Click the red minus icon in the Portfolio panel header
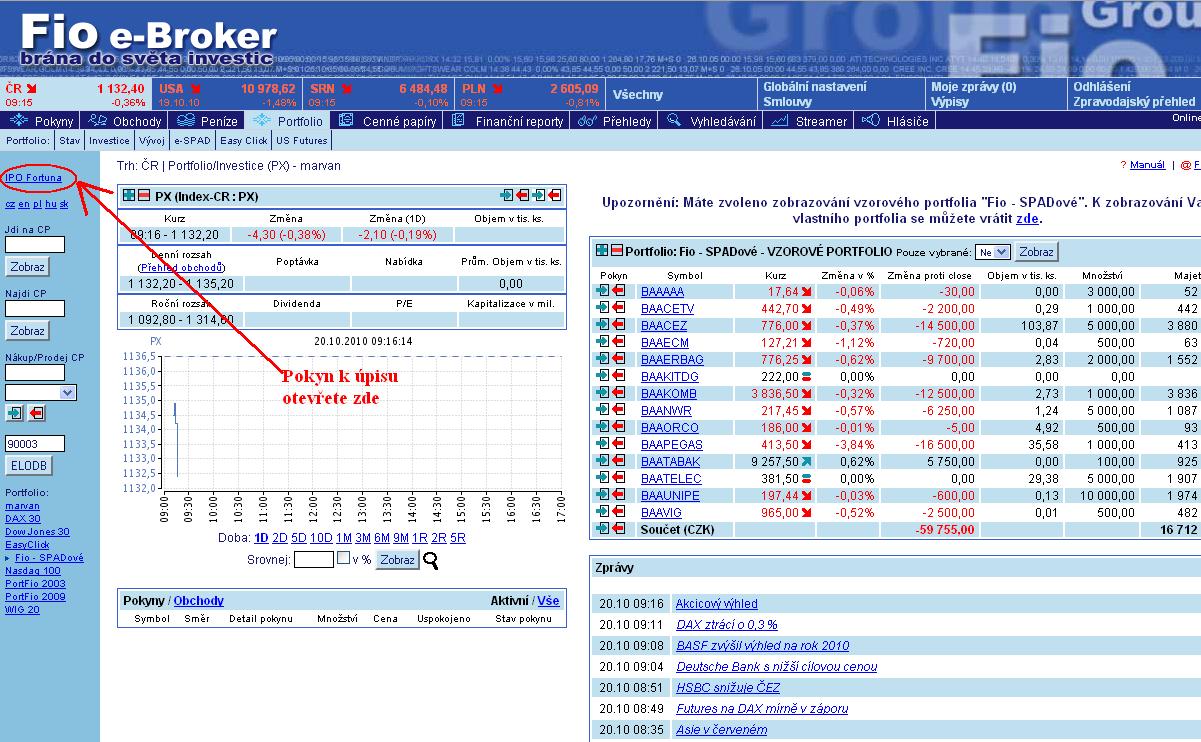 point(616,250)
